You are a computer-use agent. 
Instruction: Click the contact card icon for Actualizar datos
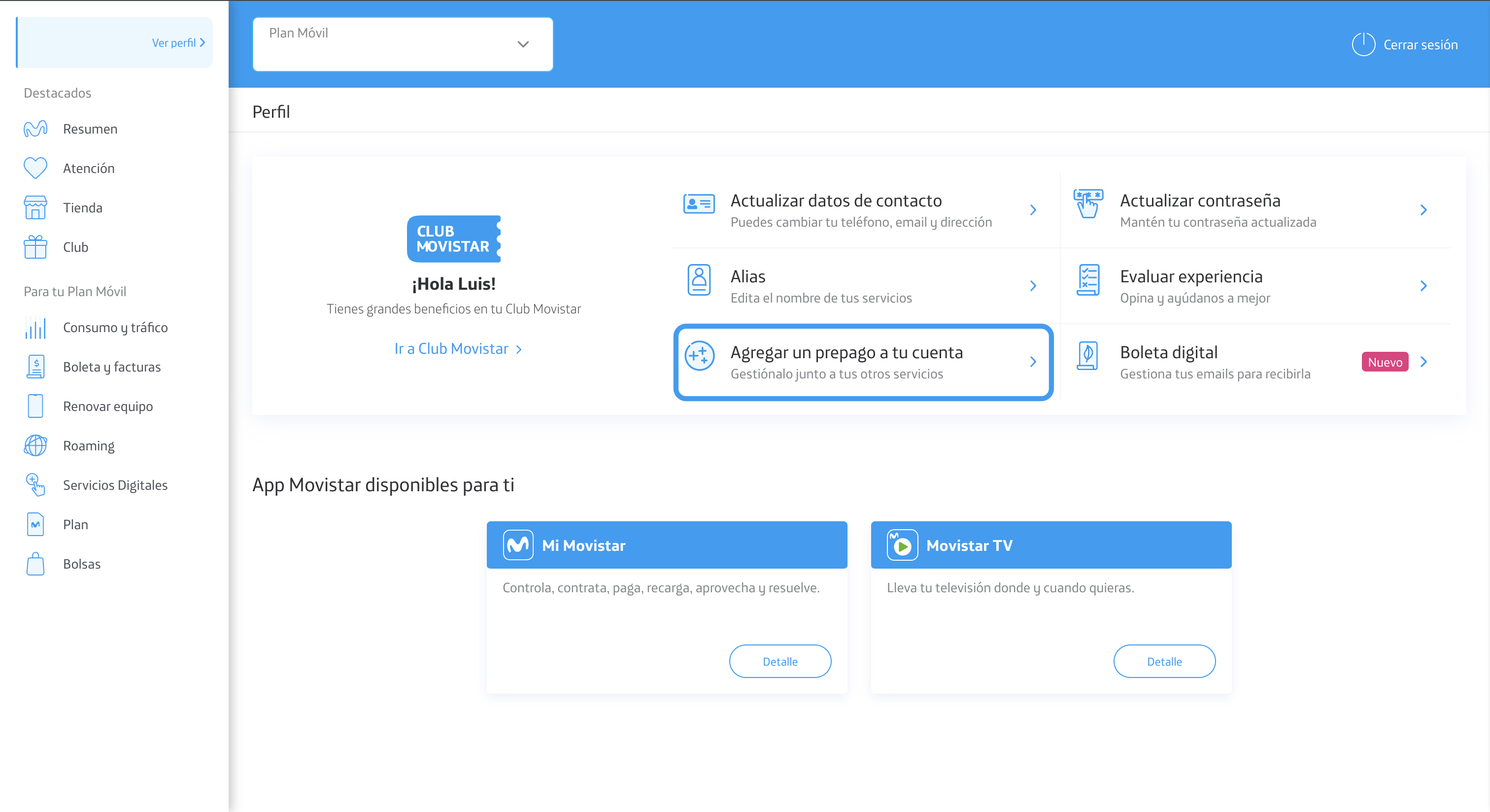click(x=699, y=203)
